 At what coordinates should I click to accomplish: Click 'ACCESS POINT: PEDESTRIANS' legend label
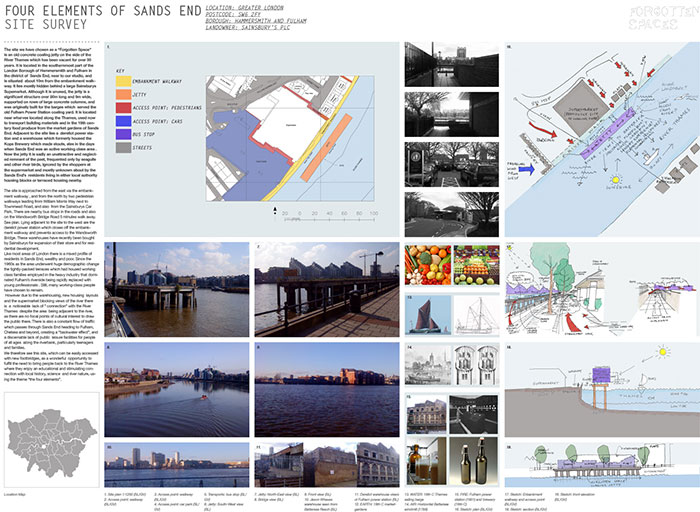coord(167,108)
